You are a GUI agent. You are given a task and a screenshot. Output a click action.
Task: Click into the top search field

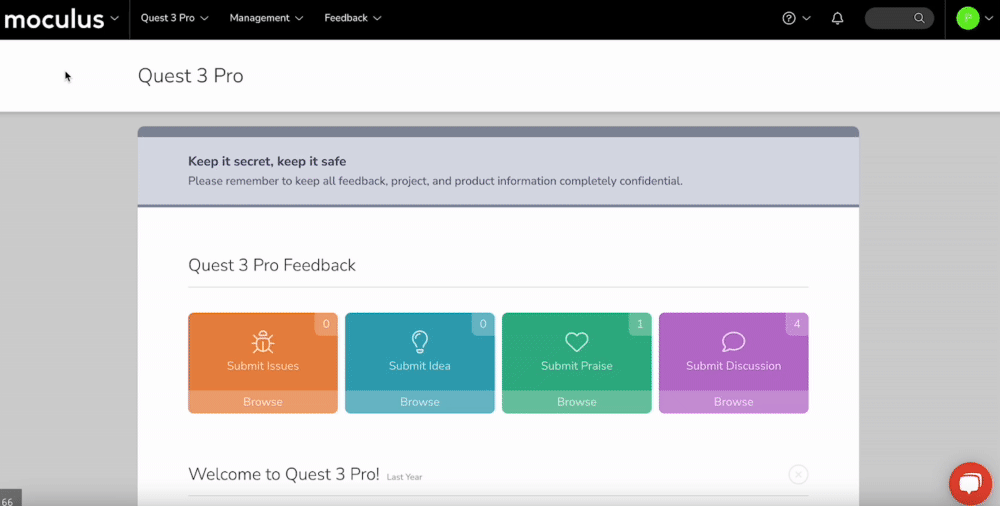coord(899,18)
